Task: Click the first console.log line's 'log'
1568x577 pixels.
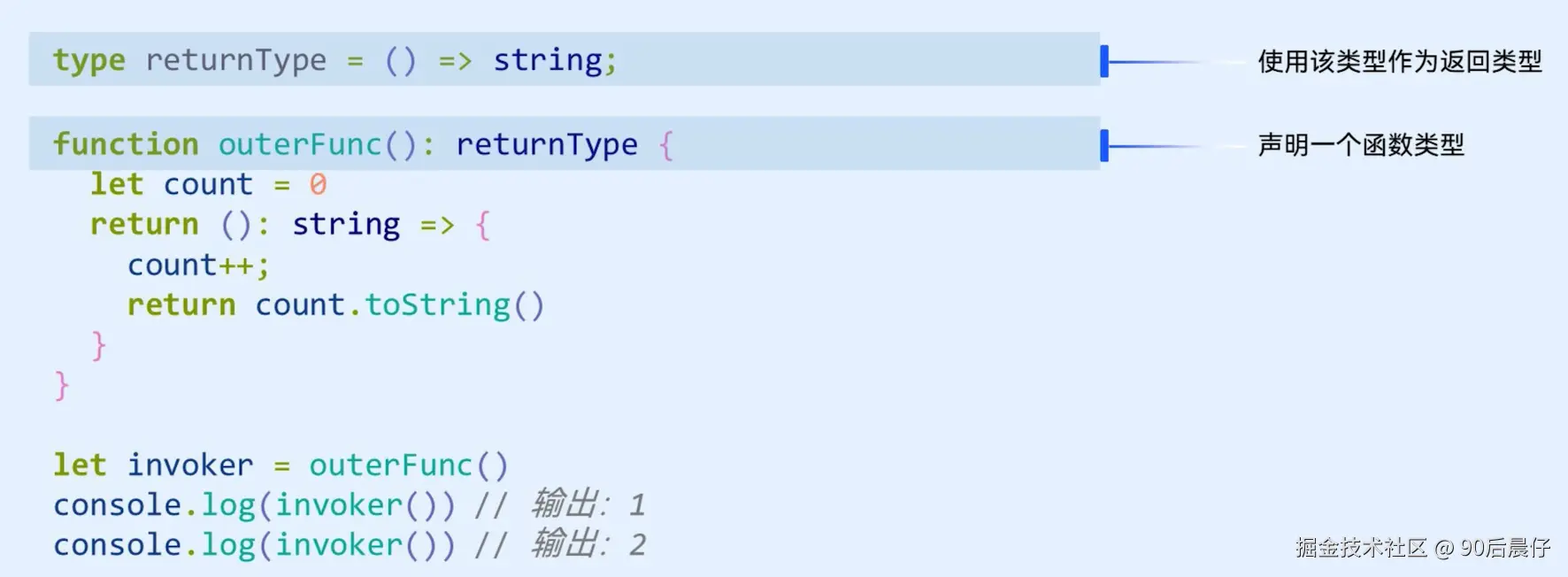Action: 228,506
